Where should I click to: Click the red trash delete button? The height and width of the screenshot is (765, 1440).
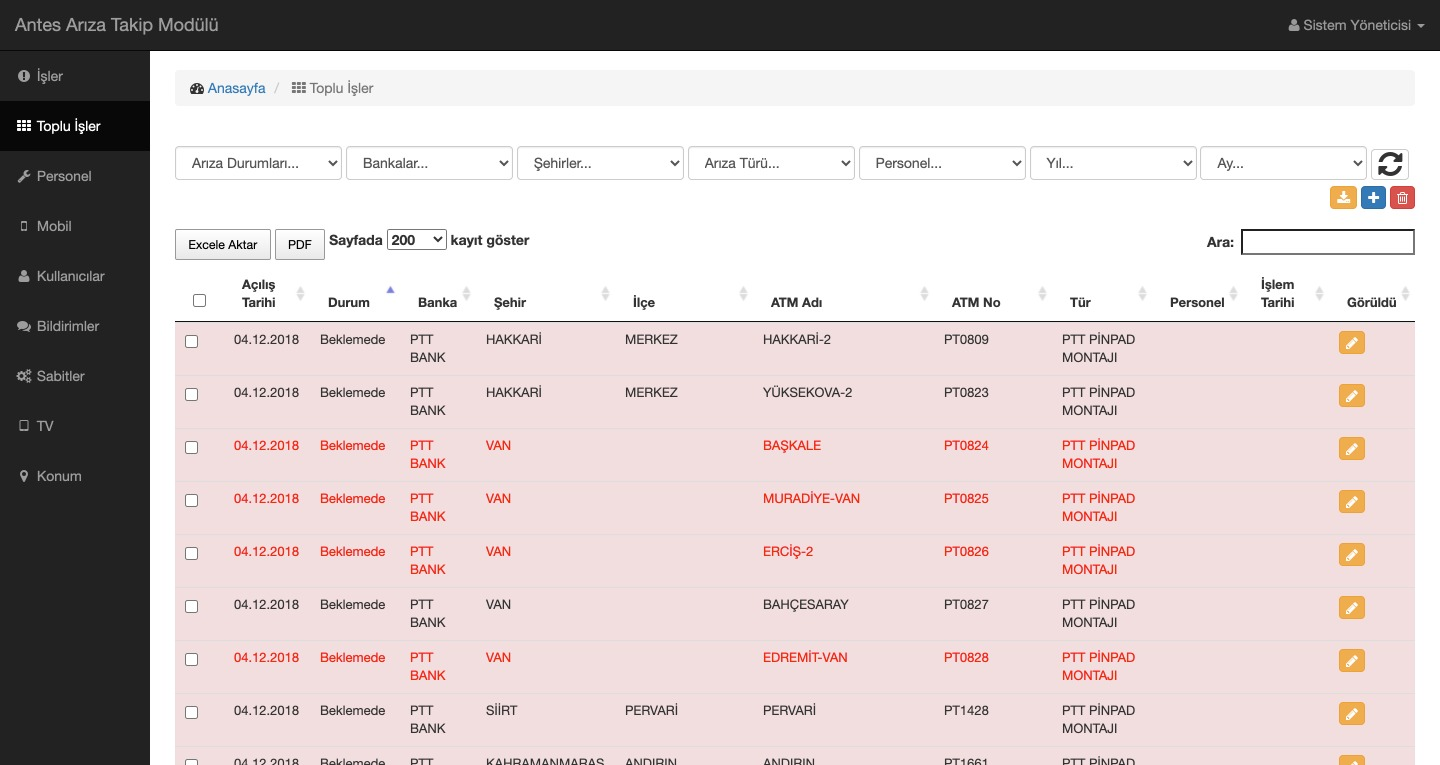point(1402,198)
